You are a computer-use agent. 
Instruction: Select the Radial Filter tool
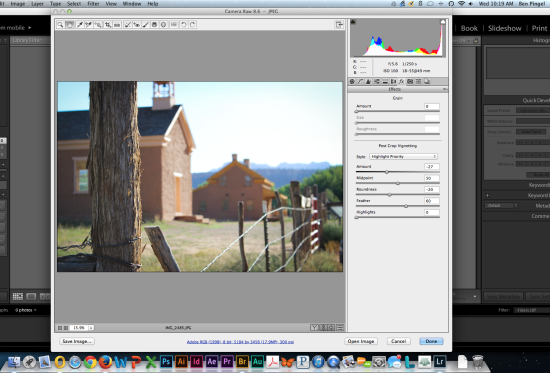[163, 25]
